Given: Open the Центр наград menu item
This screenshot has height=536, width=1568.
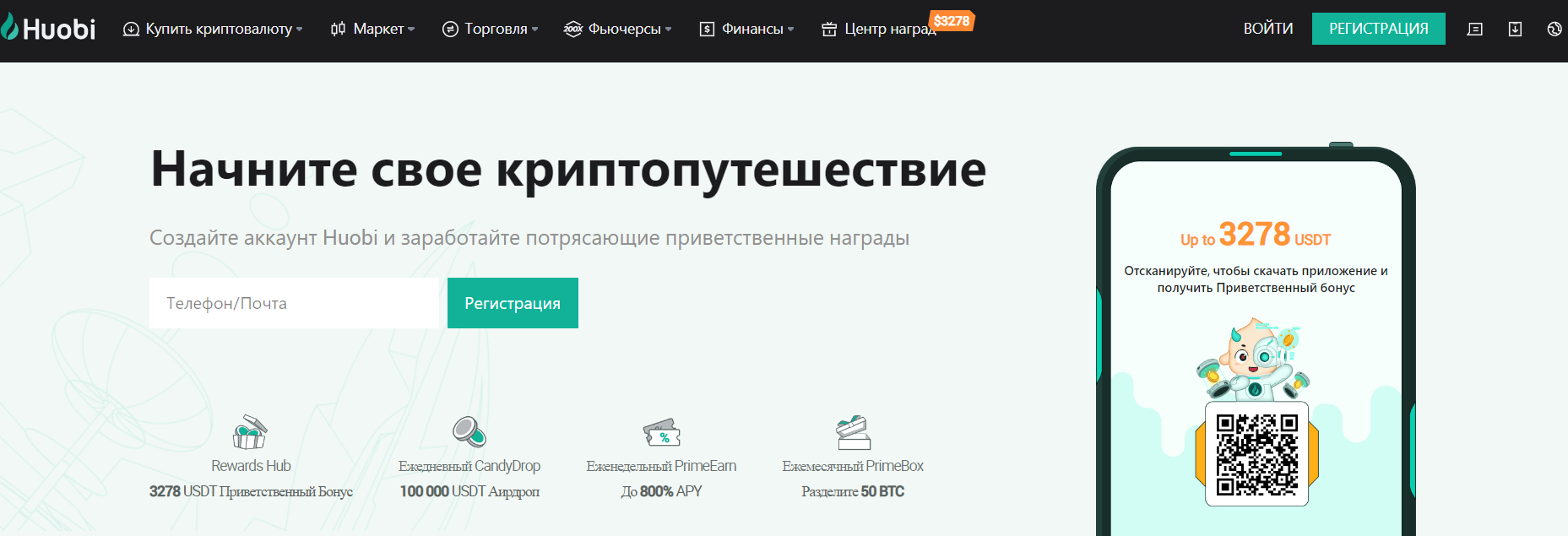Looking at the screenshot, I should 890,30.
